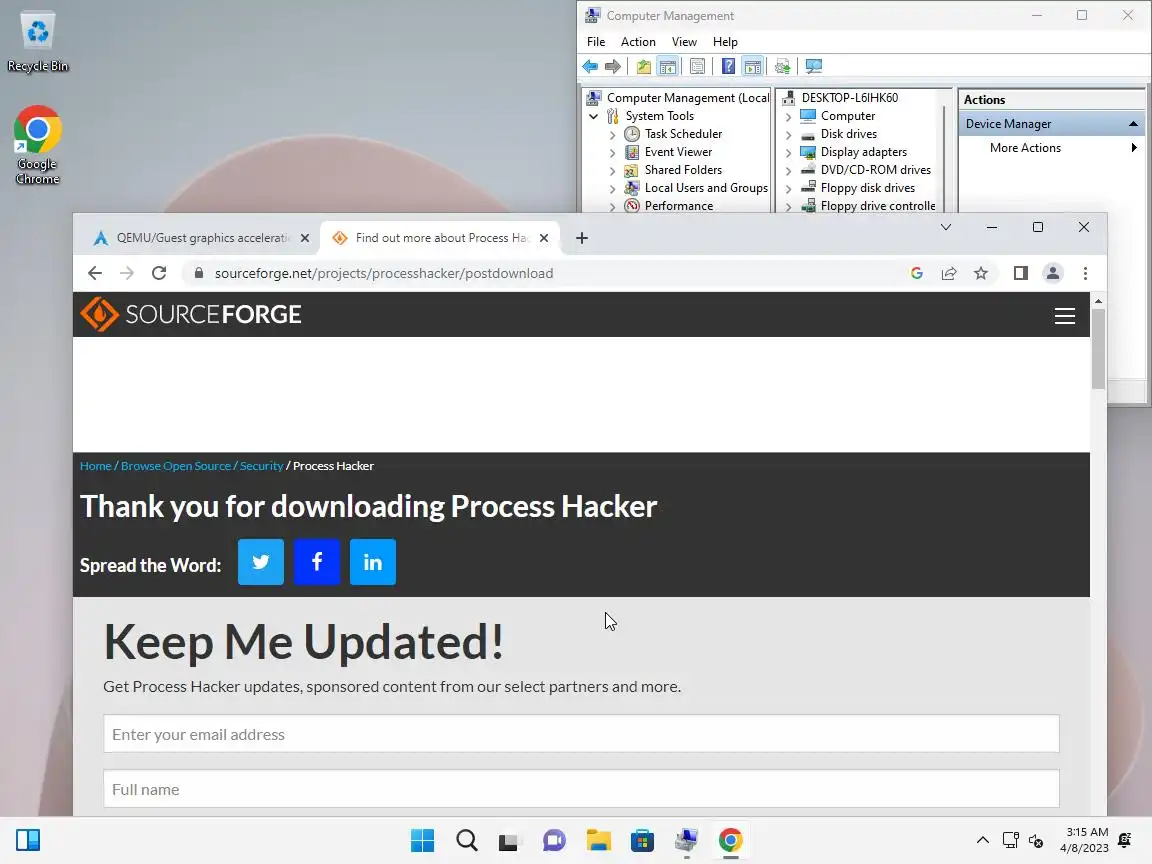Open Chrome tab search dropdown
This screenshot has width=1152, height=864.
coord(946,227)
